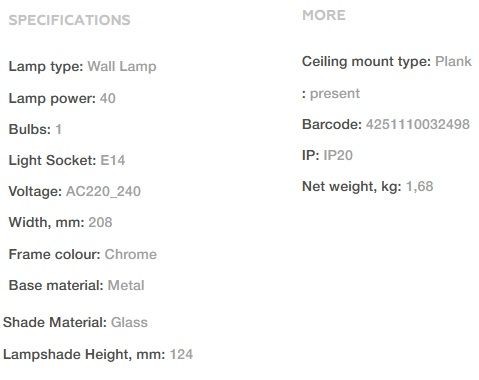Click the MORE heading
Viewport: 479px width, 380px height.
(324, 15)
